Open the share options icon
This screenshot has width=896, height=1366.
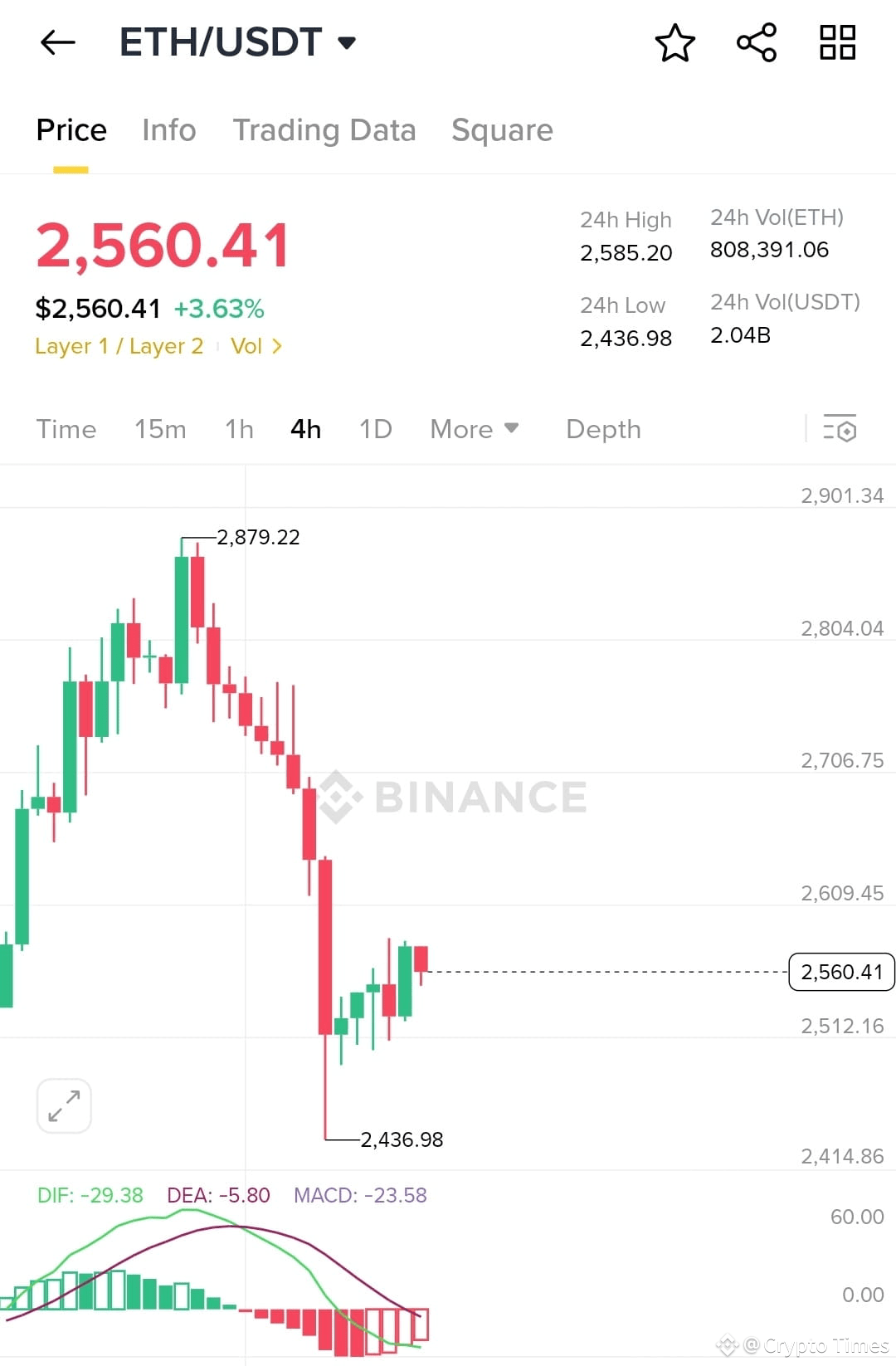tap(755, 43)
